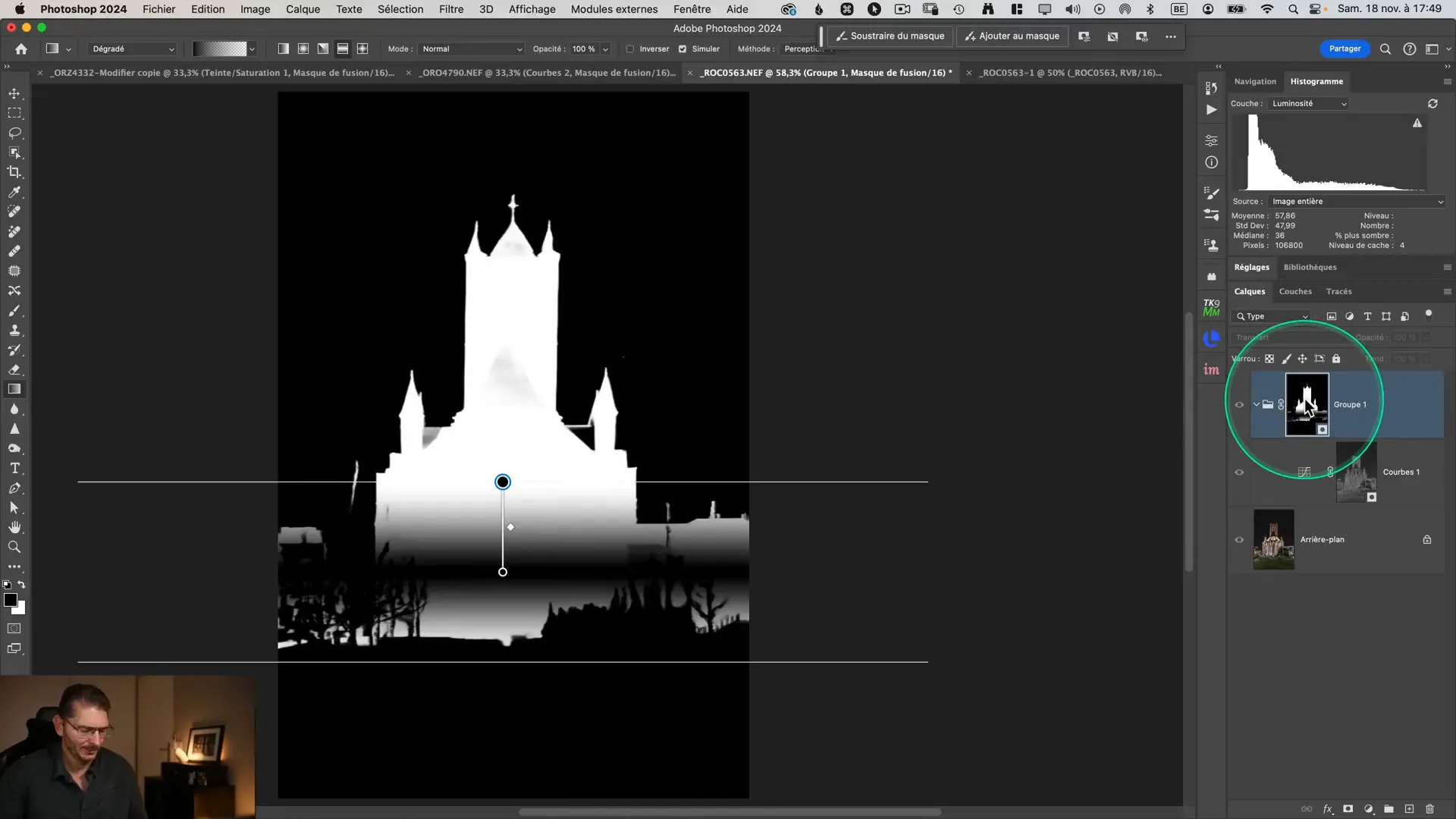
Task: Select the Rectangular Marquee tool
Action: click(x=14, y=113)
